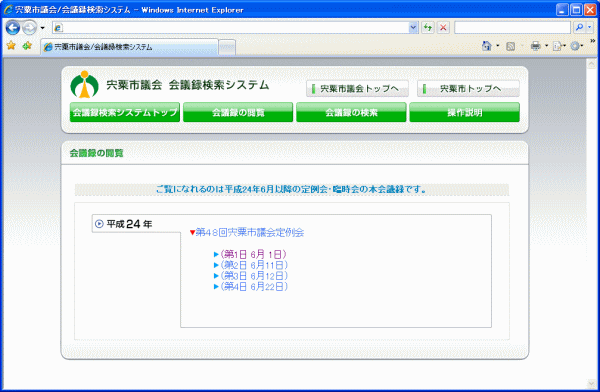600x392 pixels.
Task: Click the ご覧になれるのは平成24年6月以降 notice text
Action: tap(292, 189)
